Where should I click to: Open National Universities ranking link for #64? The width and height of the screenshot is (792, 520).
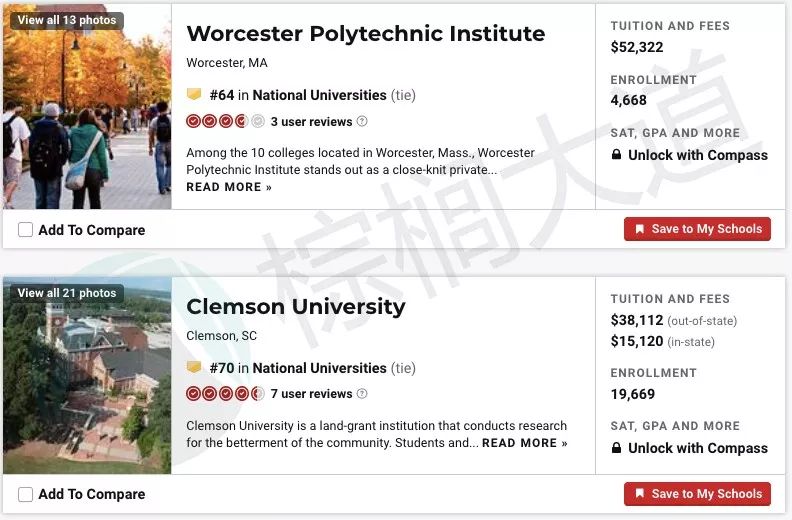(319, 95)
